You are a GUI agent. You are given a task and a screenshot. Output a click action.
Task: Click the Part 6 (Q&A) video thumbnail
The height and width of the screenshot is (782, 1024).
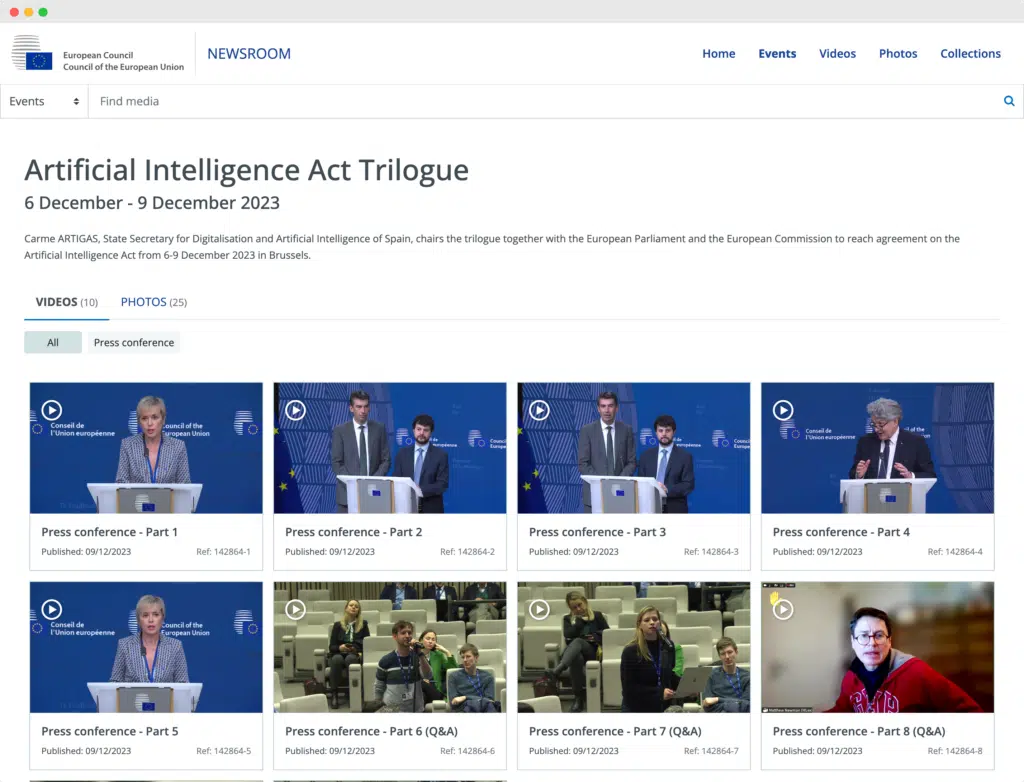pos(390,647)
